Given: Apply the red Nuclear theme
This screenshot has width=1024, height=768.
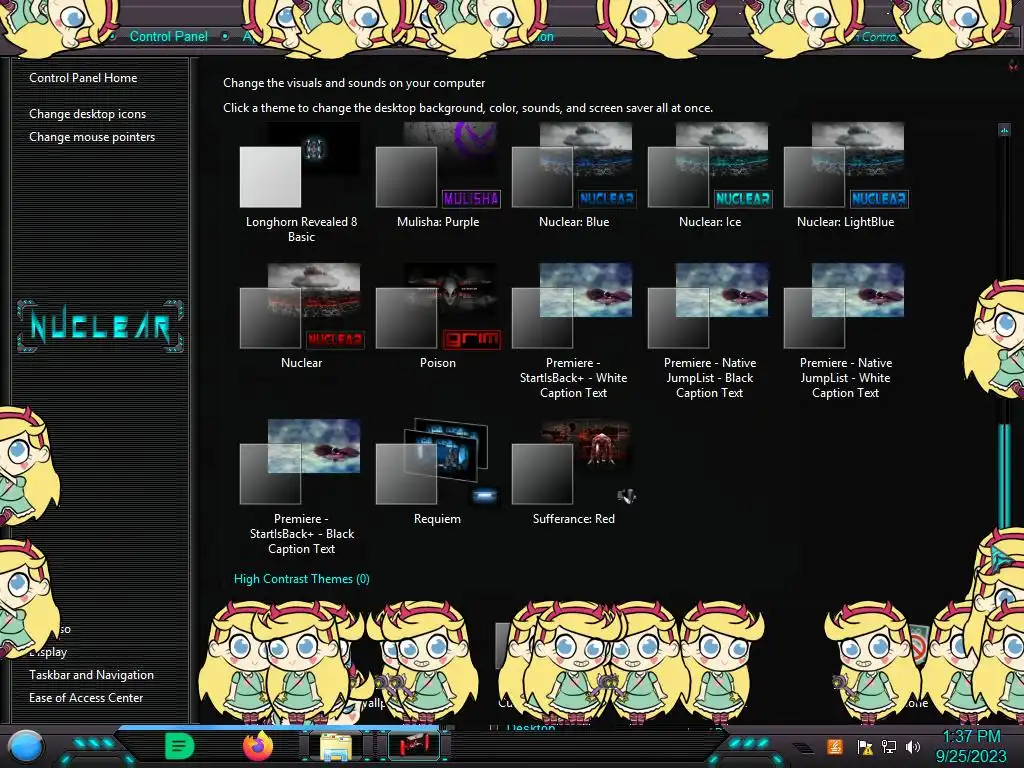Looking at the screenshot, I should (301, 317).
